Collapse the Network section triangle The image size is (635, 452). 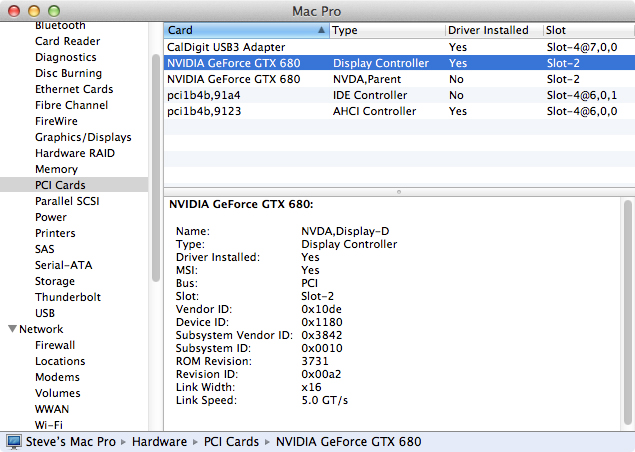[13, 328]
